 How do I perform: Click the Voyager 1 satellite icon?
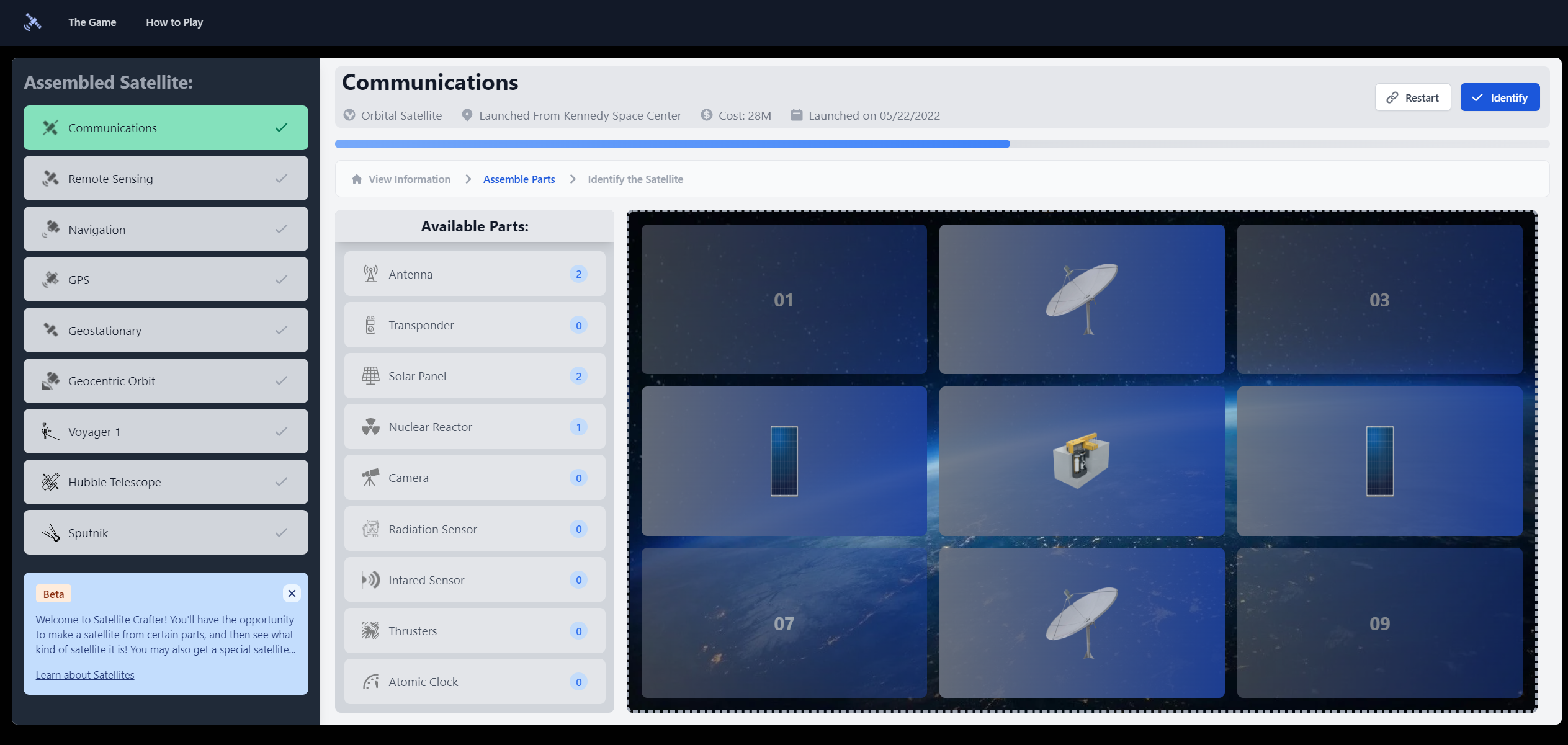point(50,432)
